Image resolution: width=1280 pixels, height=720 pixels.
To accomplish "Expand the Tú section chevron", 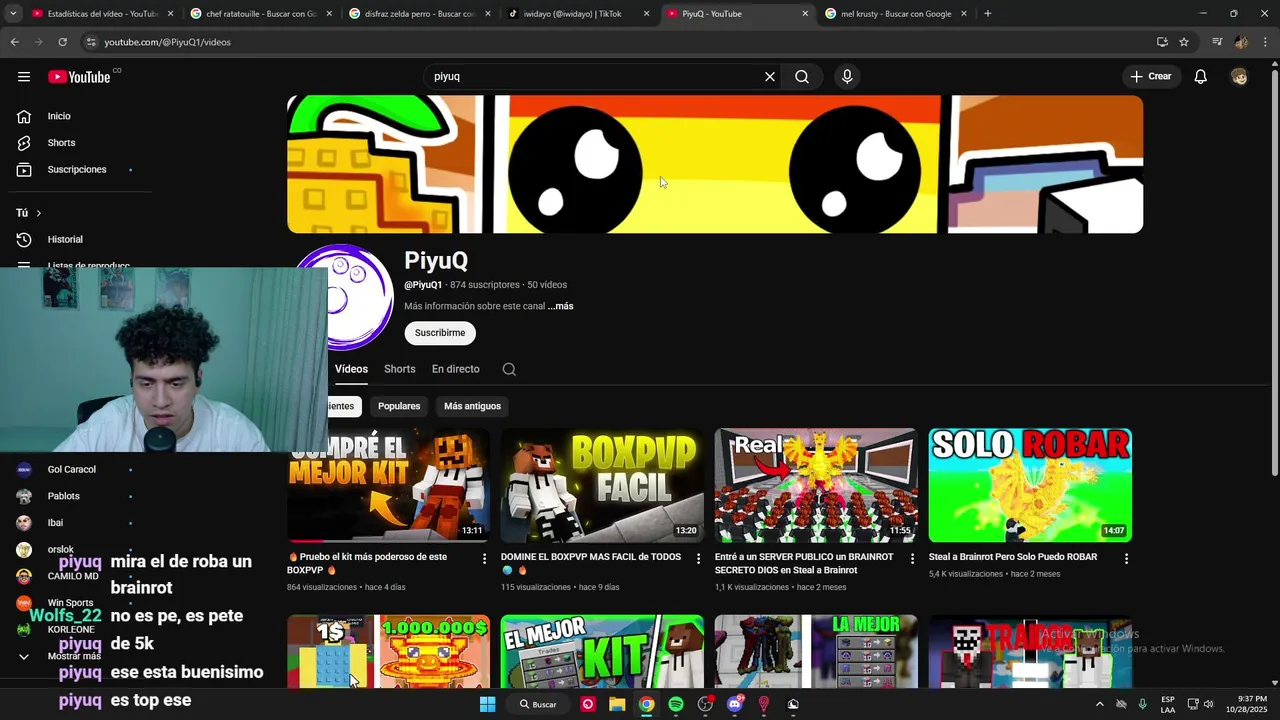I will click(39, 213).
